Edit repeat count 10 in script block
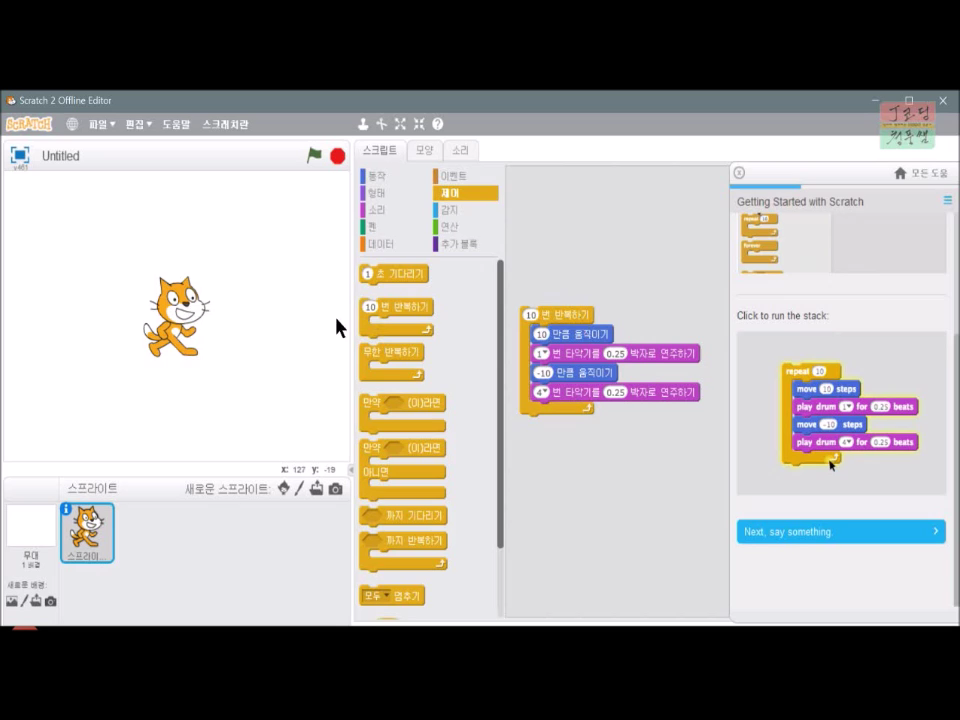The image size is (960, 720). click(x=530, y=315)
